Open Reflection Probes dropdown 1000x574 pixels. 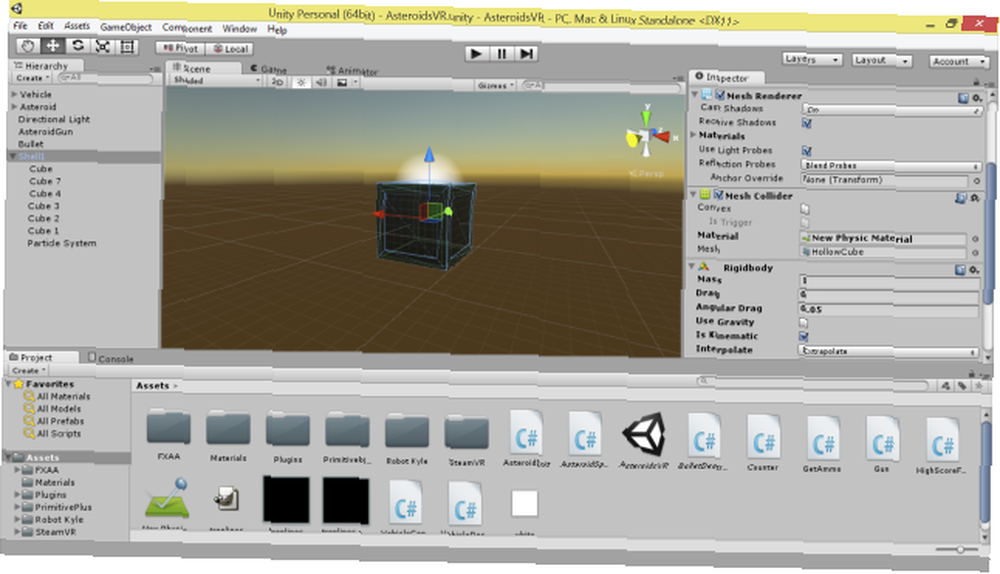[891, 166]
